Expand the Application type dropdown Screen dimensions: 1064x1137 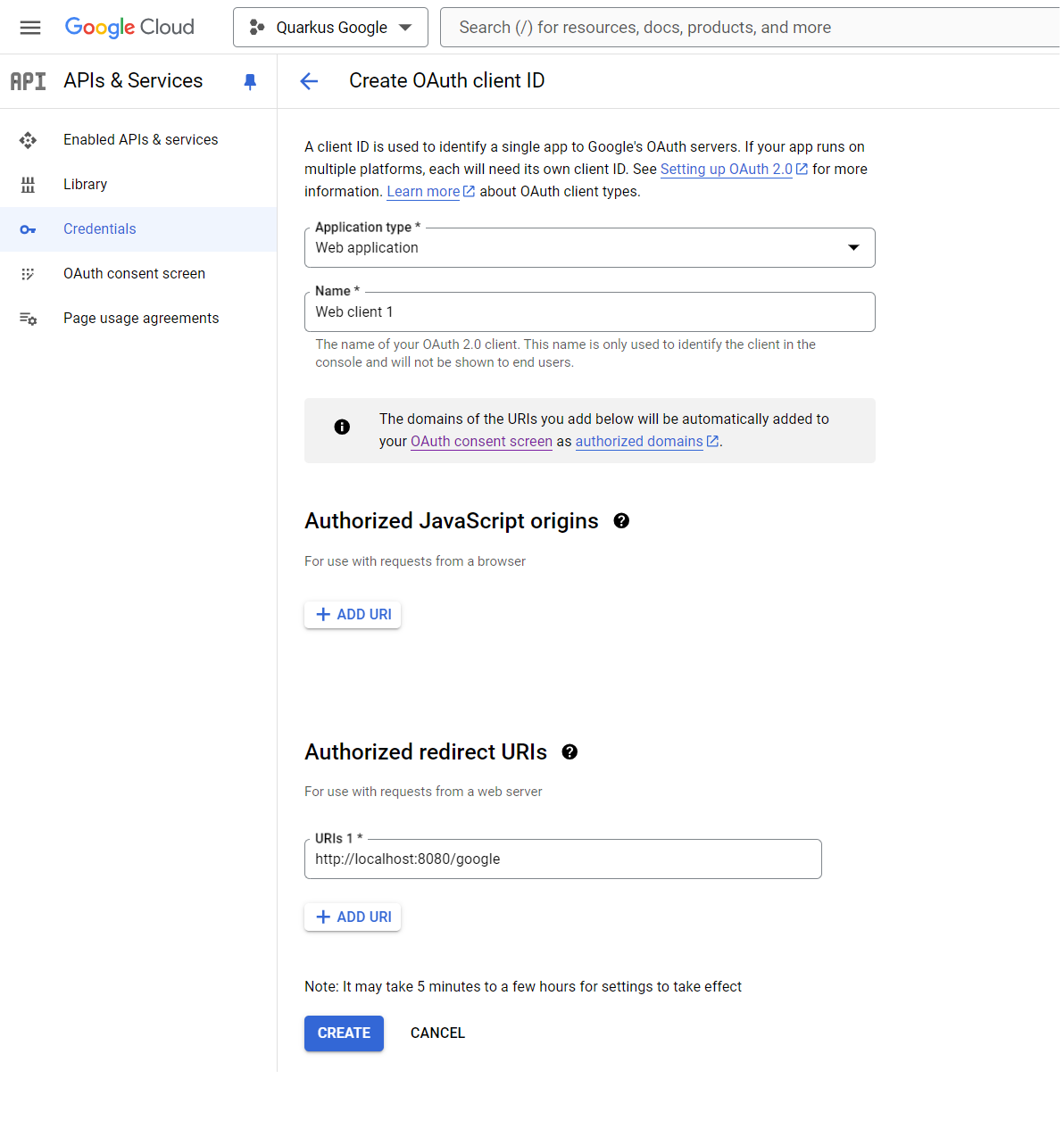click(x=589, y=248)
